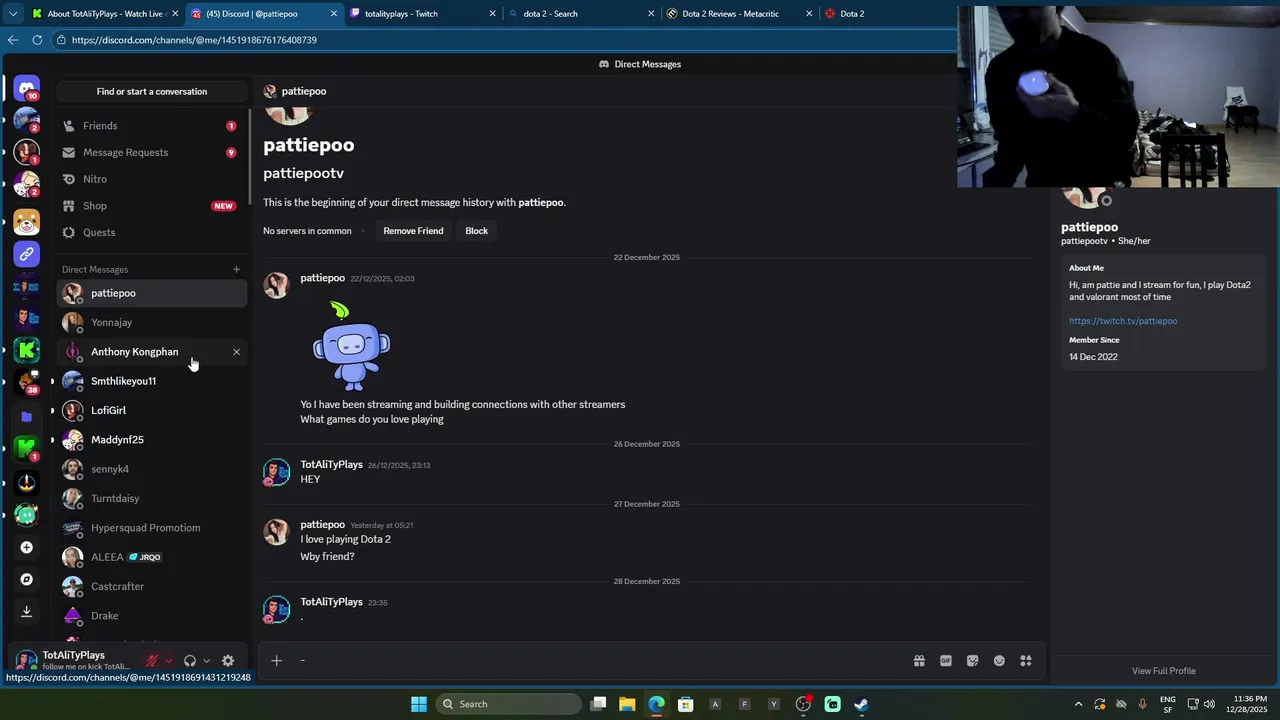Open the apps launcher icon in message bar

[x=1026, y=660]
